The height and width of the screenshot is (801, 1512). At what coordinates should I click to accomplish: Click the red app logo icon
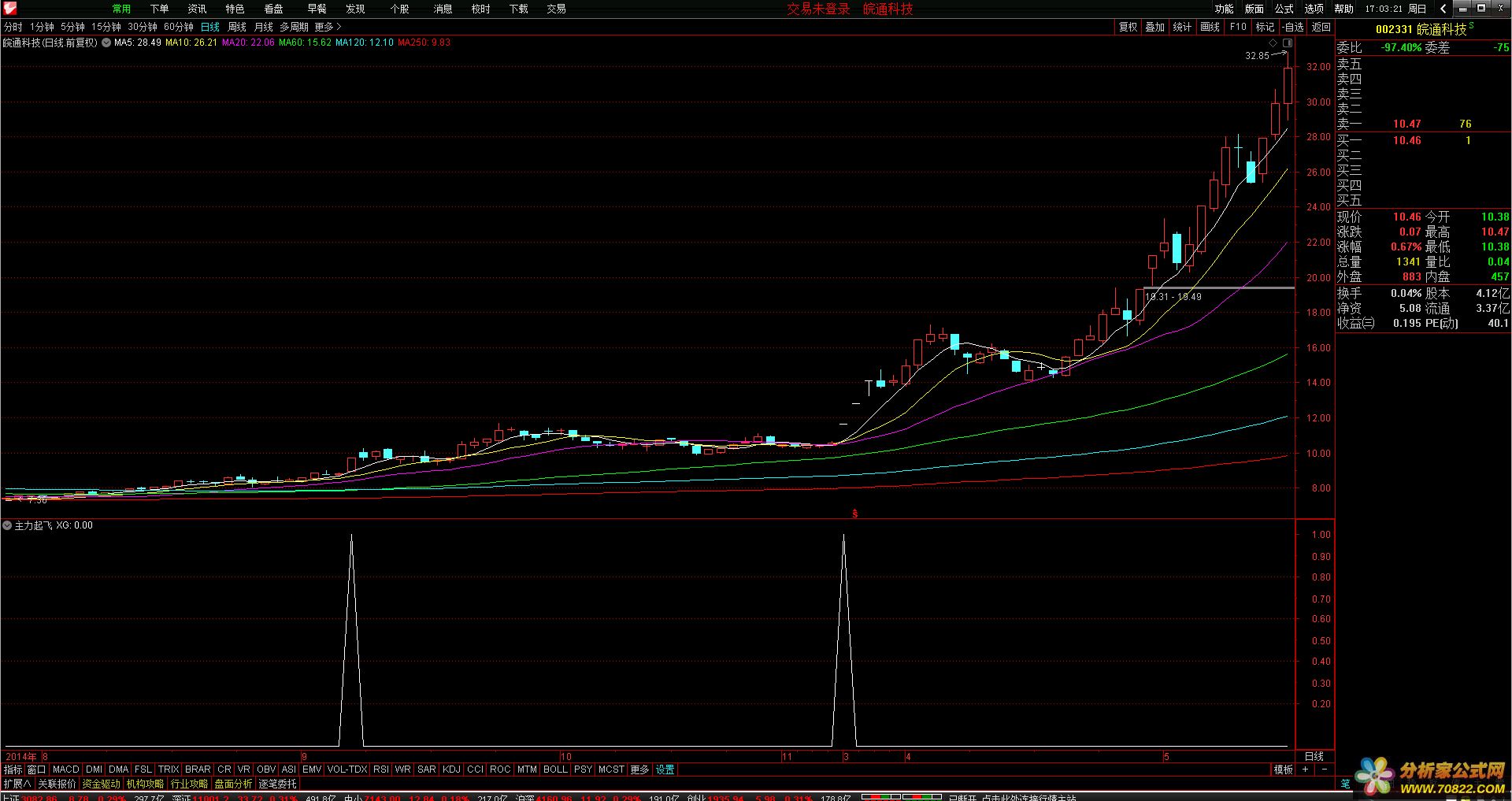point(9,8)
